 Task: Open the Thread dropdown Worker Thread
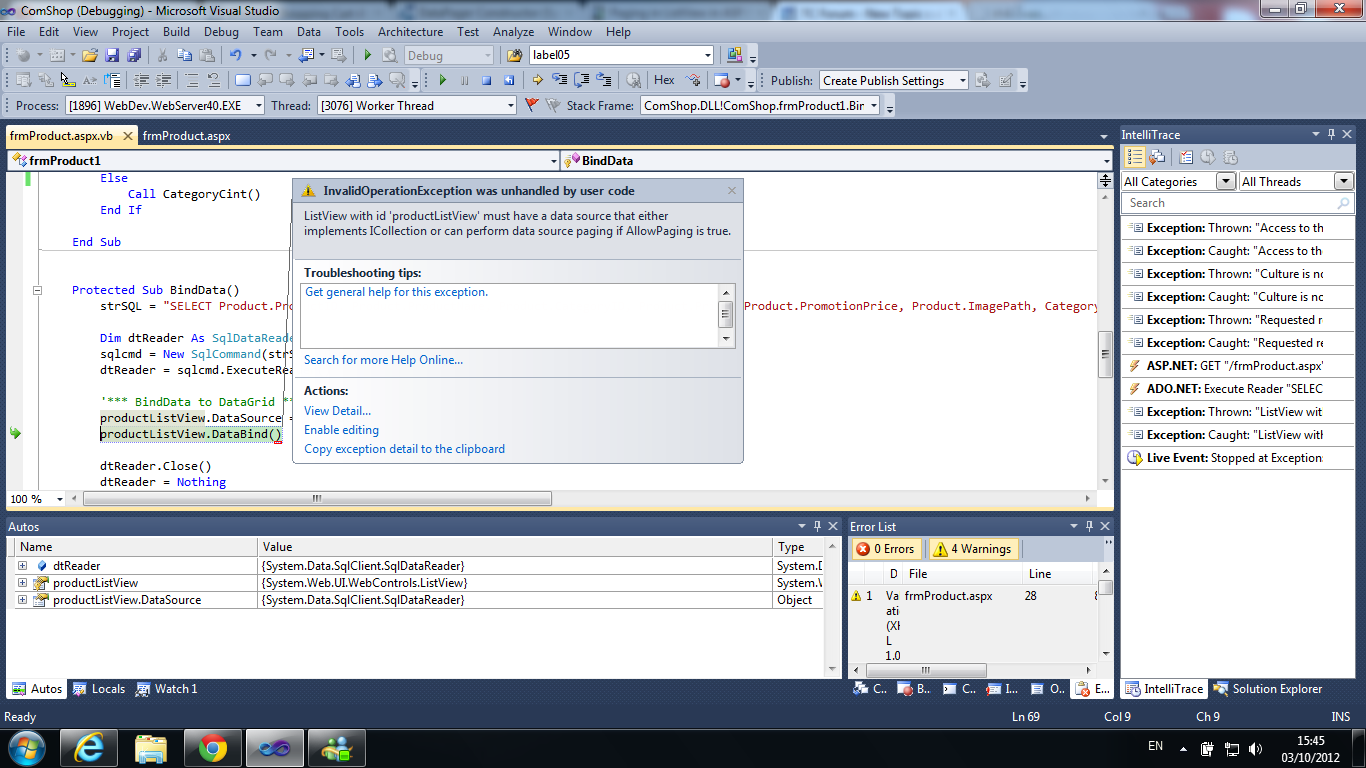pos(417,105)
